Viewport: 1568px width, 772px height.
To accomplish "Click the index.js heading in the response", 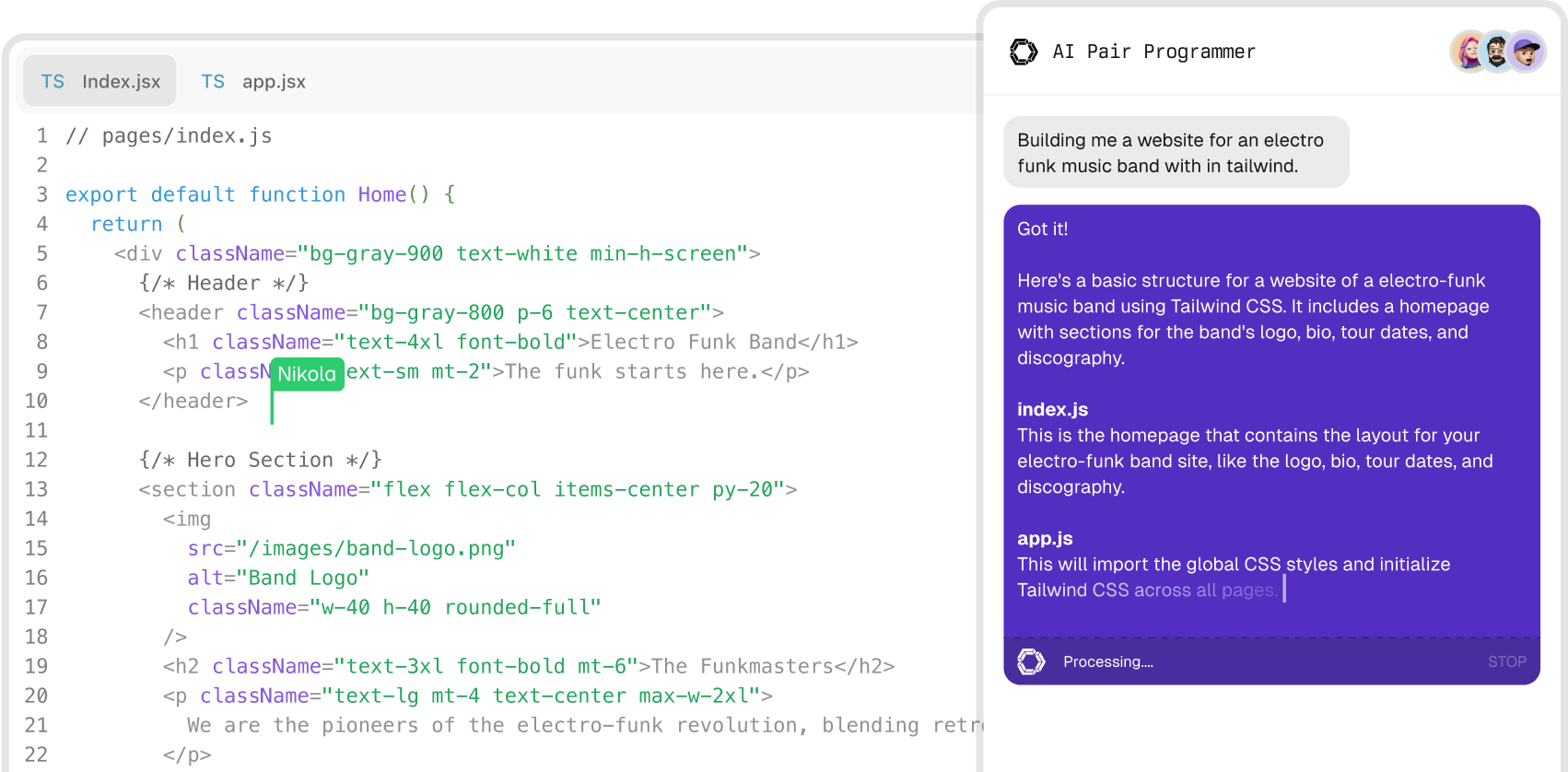I will coord(1052,410).
